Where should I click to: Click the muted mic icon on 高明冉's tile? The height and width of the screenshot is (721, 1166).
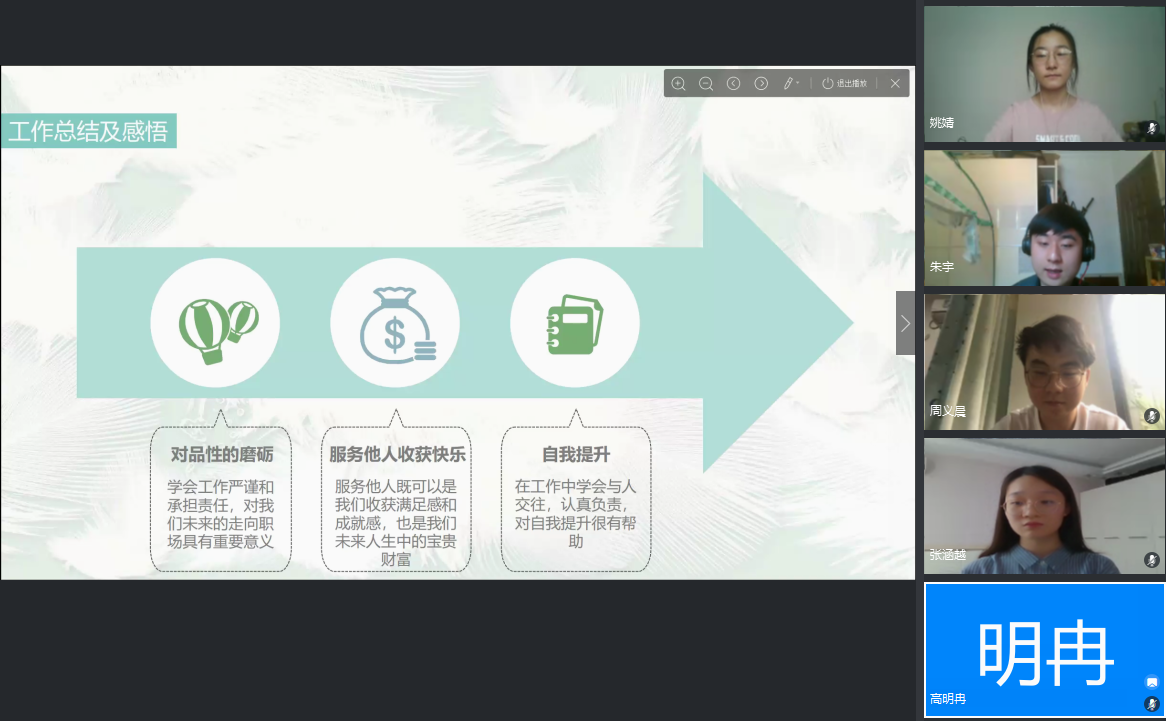click(x=1152, y=704)
